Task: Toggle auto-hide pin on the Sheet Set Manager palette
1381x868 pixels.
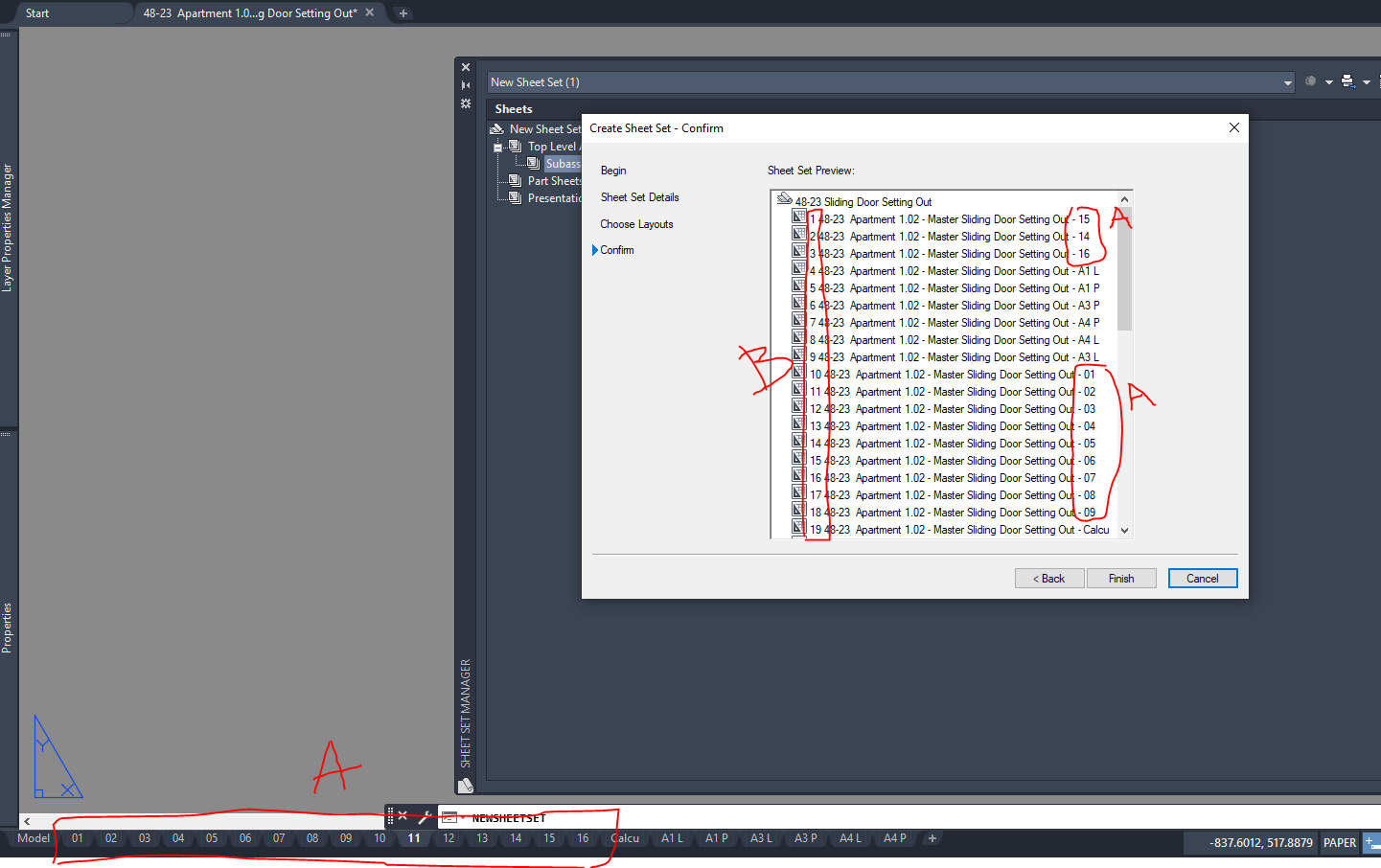Action: coord(465,84)
